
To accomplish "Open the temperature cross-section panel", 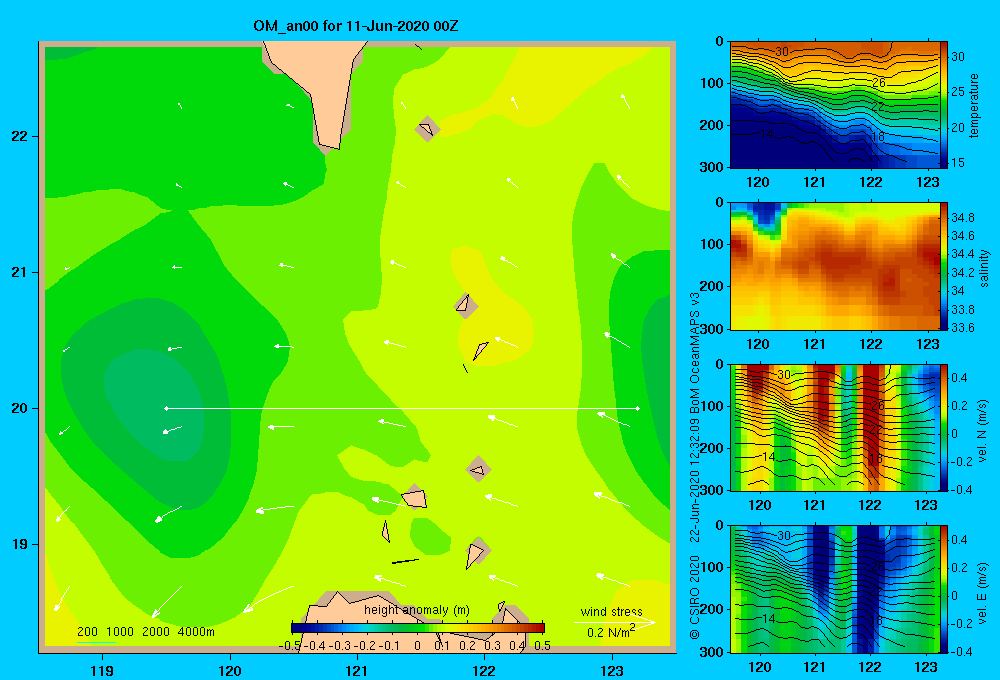I will pos(834,105).
